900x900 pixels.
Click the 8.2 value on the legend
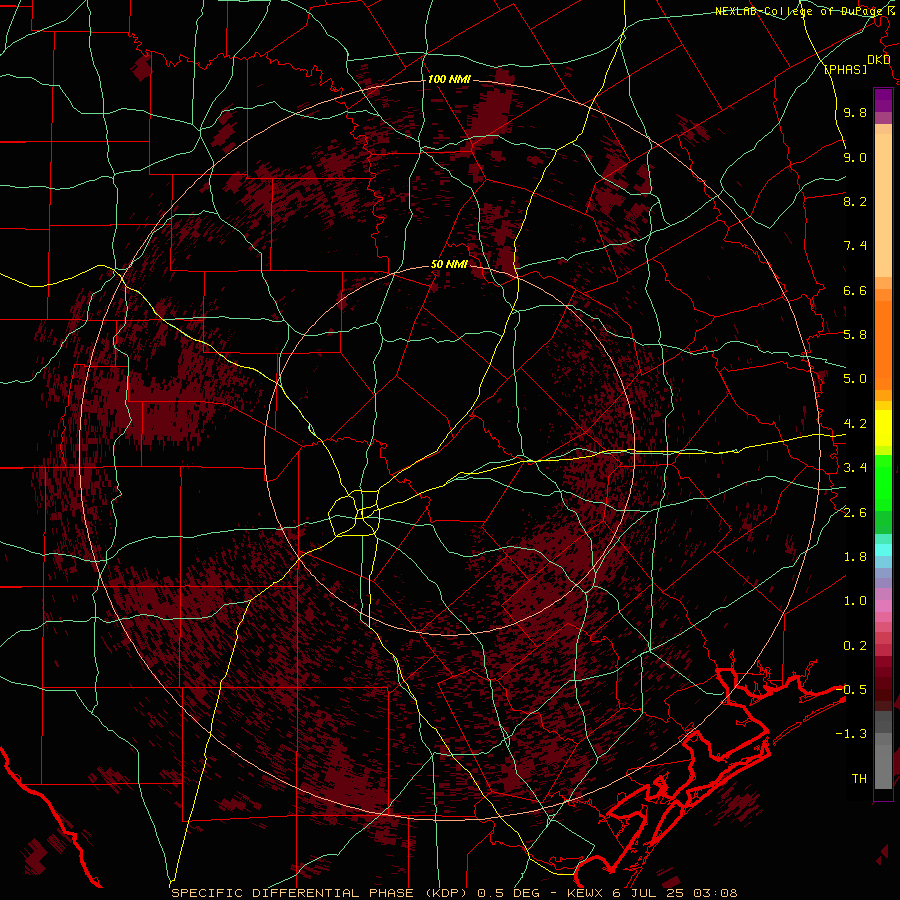(855, 201)
